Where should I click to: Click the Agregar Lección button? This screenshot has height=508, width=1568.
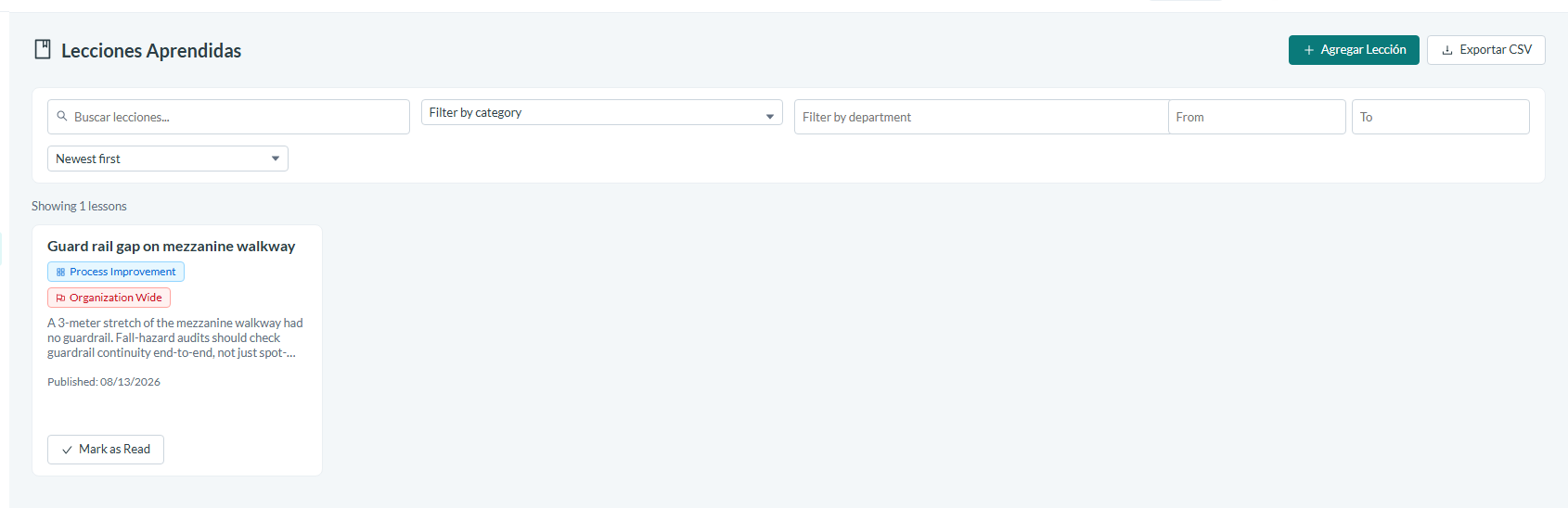(x=1354, y=50)
